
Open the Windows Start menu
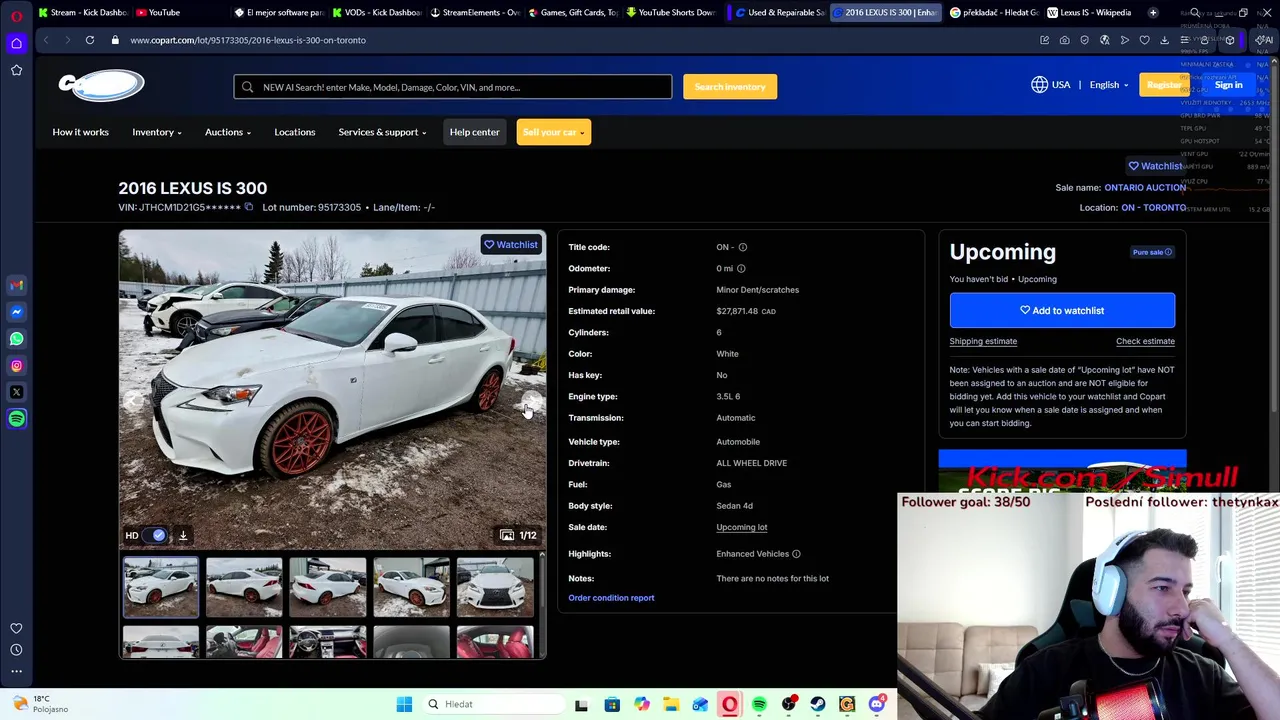404,704
